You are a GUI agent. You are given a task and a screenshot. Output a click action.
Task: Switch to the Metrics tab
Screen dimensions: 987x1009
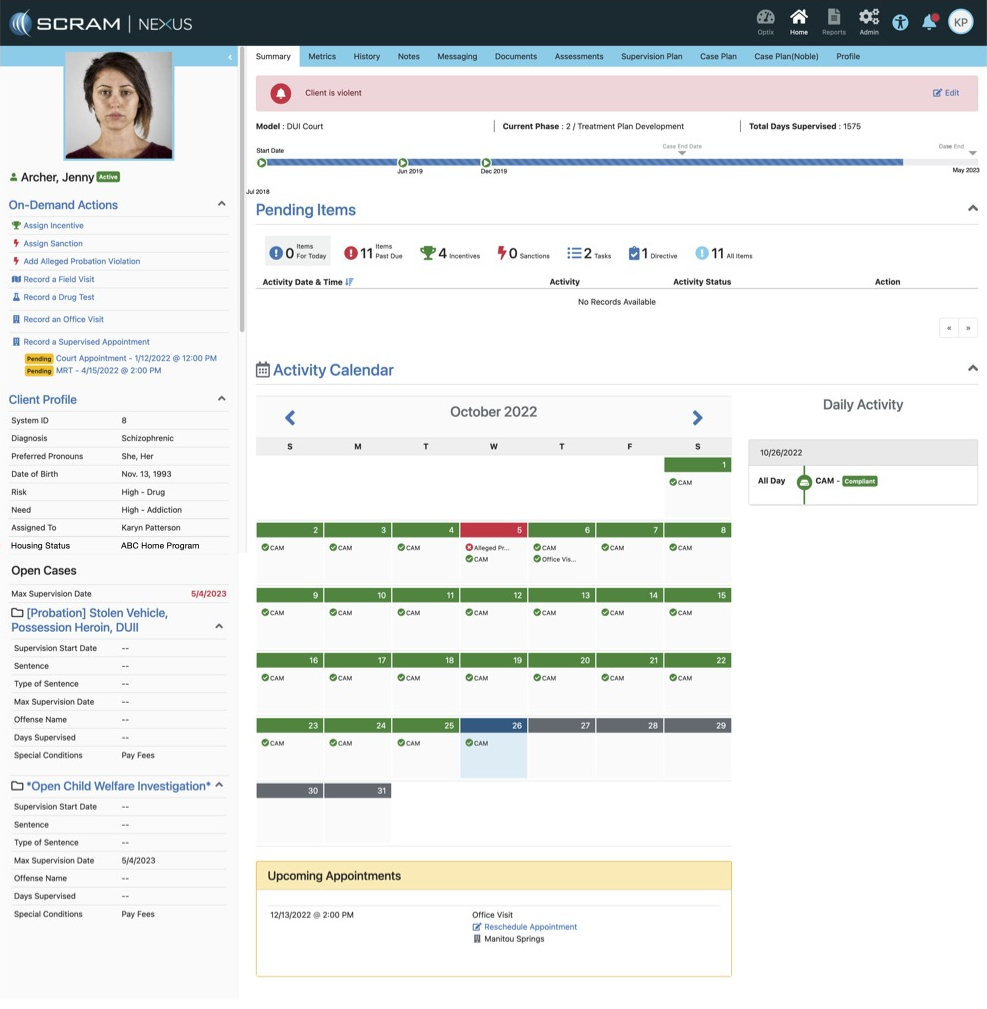(x=322, y=57)
